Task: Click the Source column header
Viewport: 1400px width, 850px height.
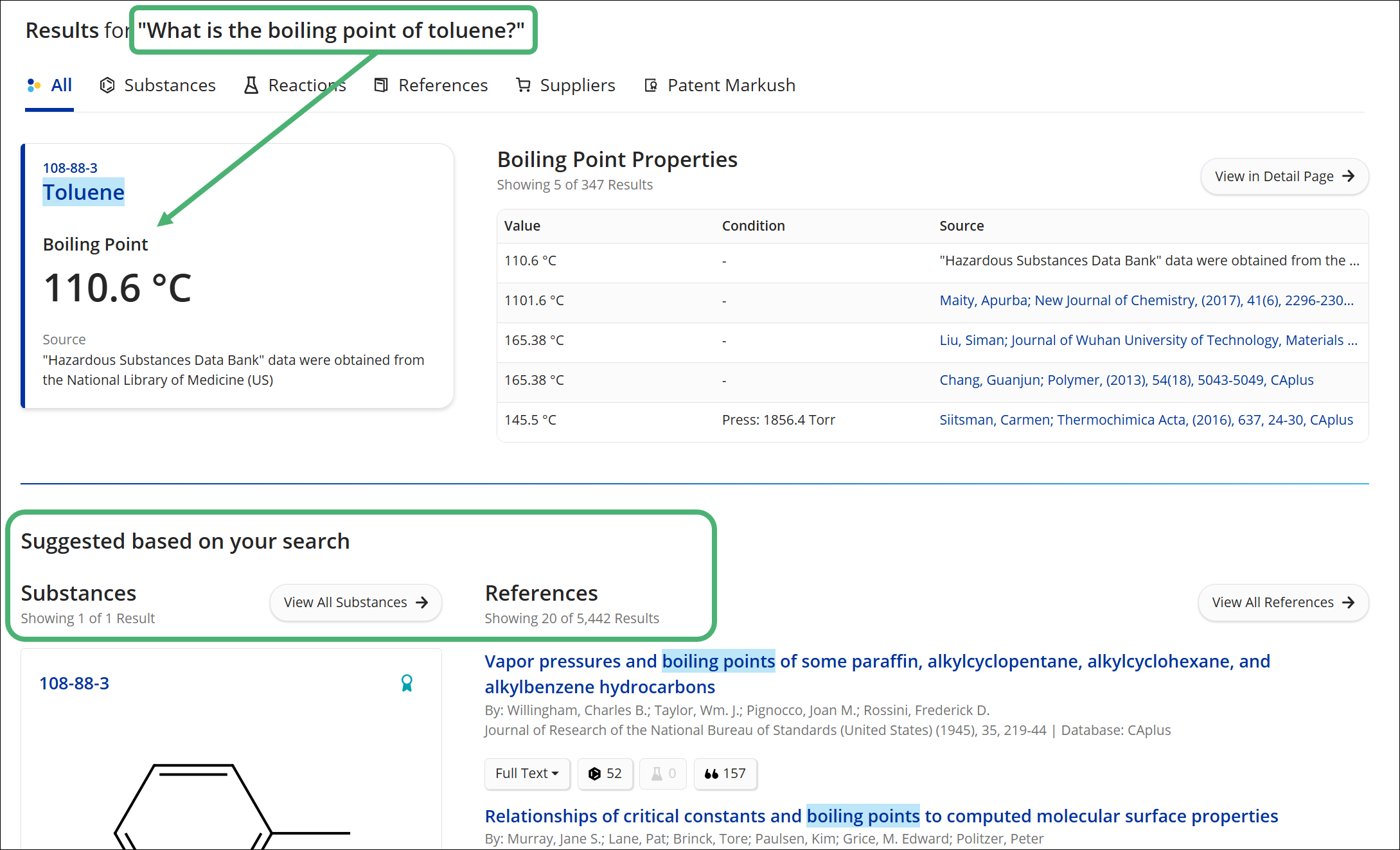Action: point(961,226)
